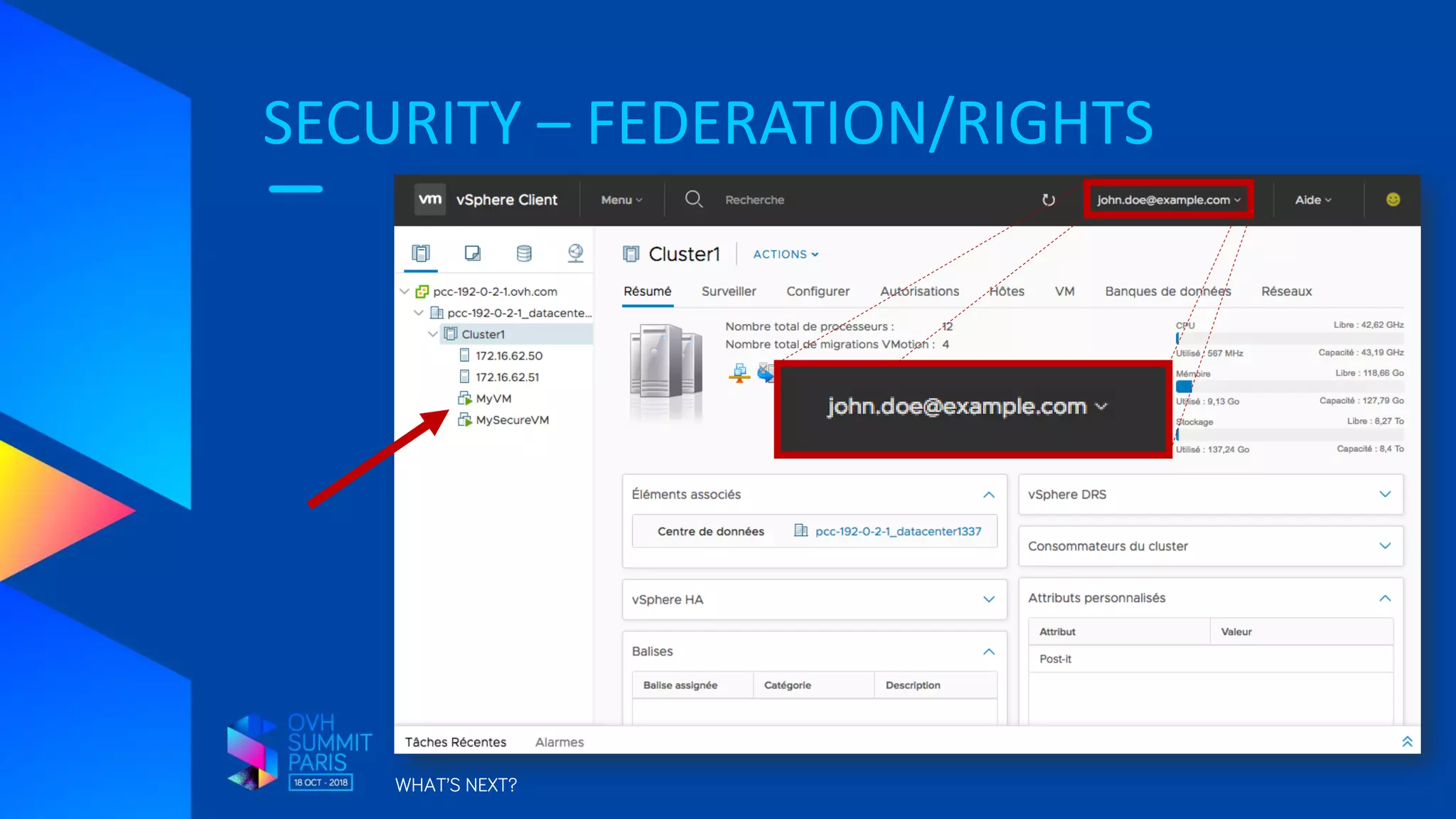1456x819 pixels.
Task: Select host 172.16.62.50
Action: (509, 355)
